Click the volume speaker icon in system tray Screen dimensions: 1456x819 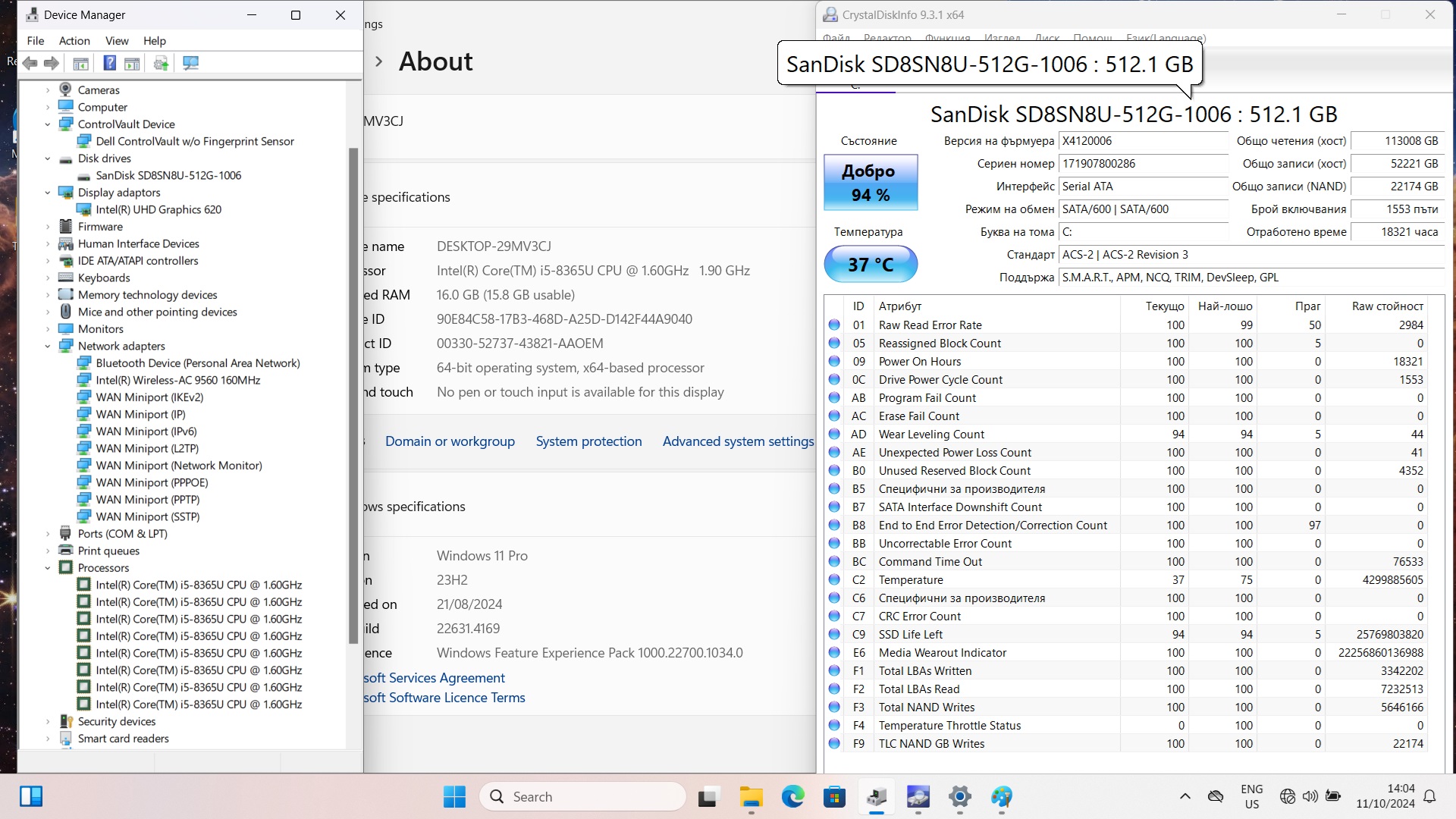1310,796
